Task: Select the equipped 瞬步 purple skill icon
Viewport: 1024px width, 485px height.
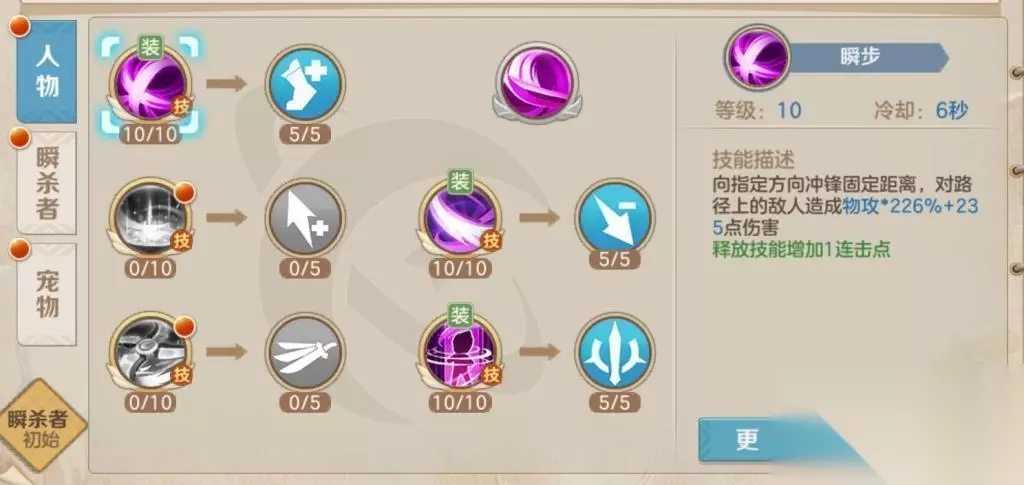Action: [150, 86]
